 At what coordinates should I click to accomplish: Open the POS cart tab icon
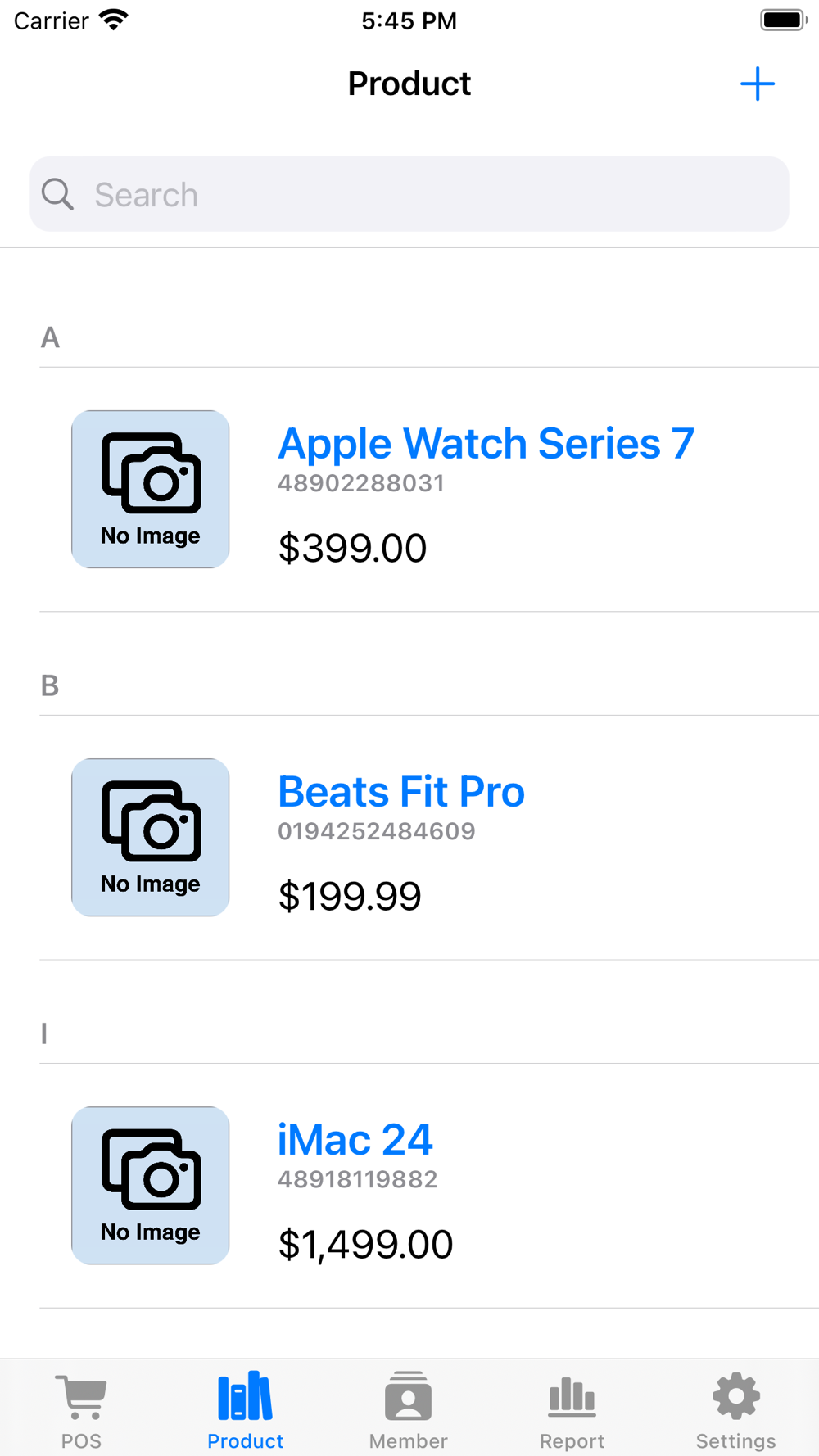click(x=81, y=1396)
